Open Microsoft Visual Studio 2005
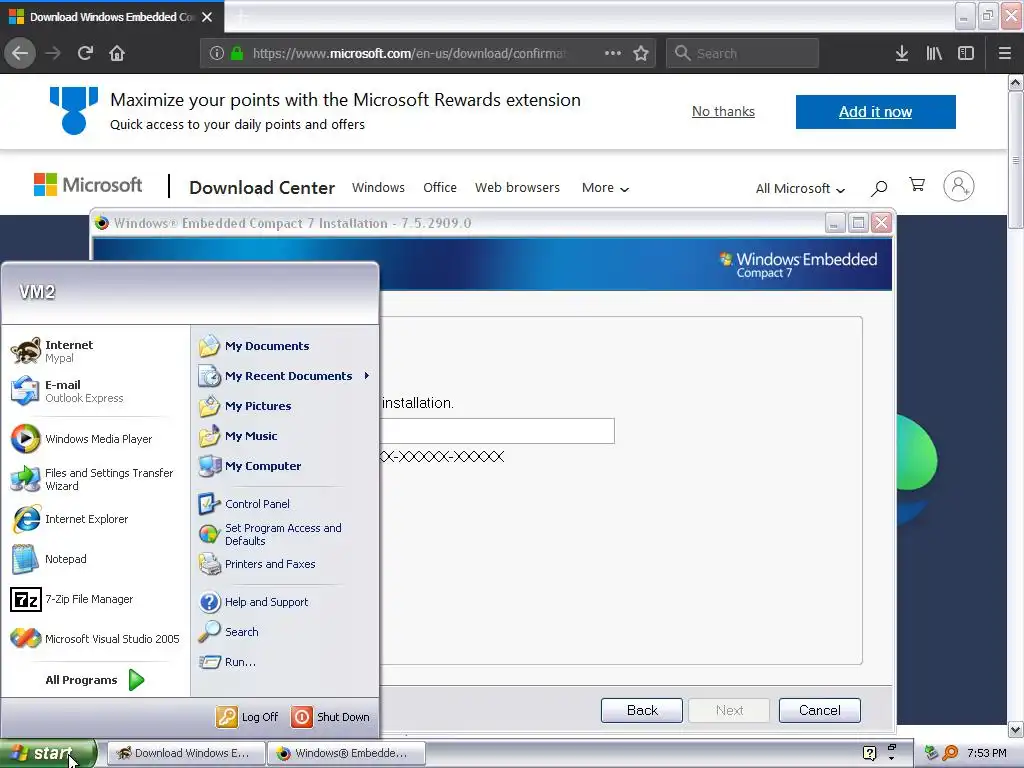Image resolution: width=1024 pixels, height=768 pixels. coord(95,639)
